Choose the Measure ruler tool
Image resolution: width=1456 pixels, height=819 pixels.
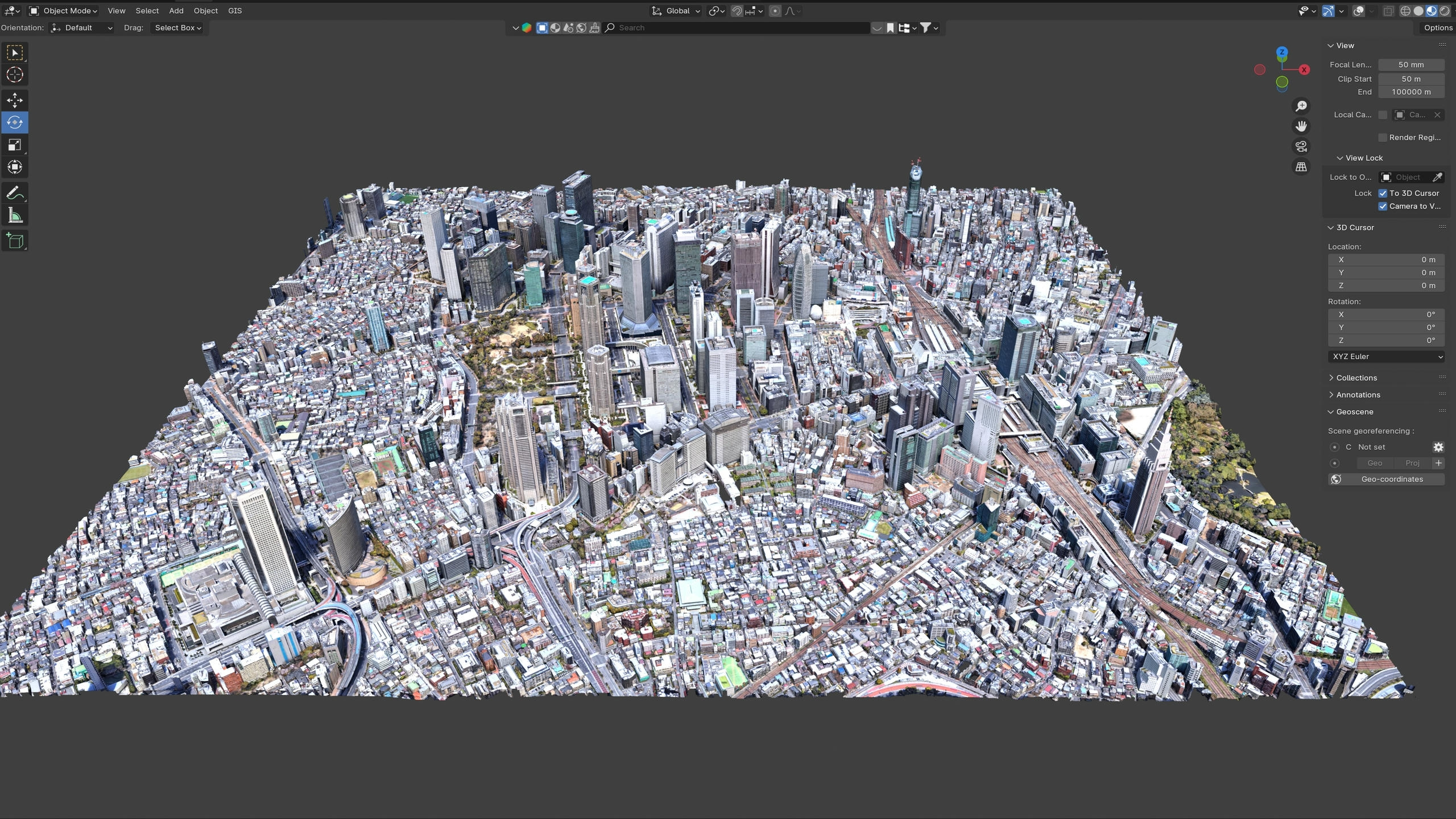(15, 216)
